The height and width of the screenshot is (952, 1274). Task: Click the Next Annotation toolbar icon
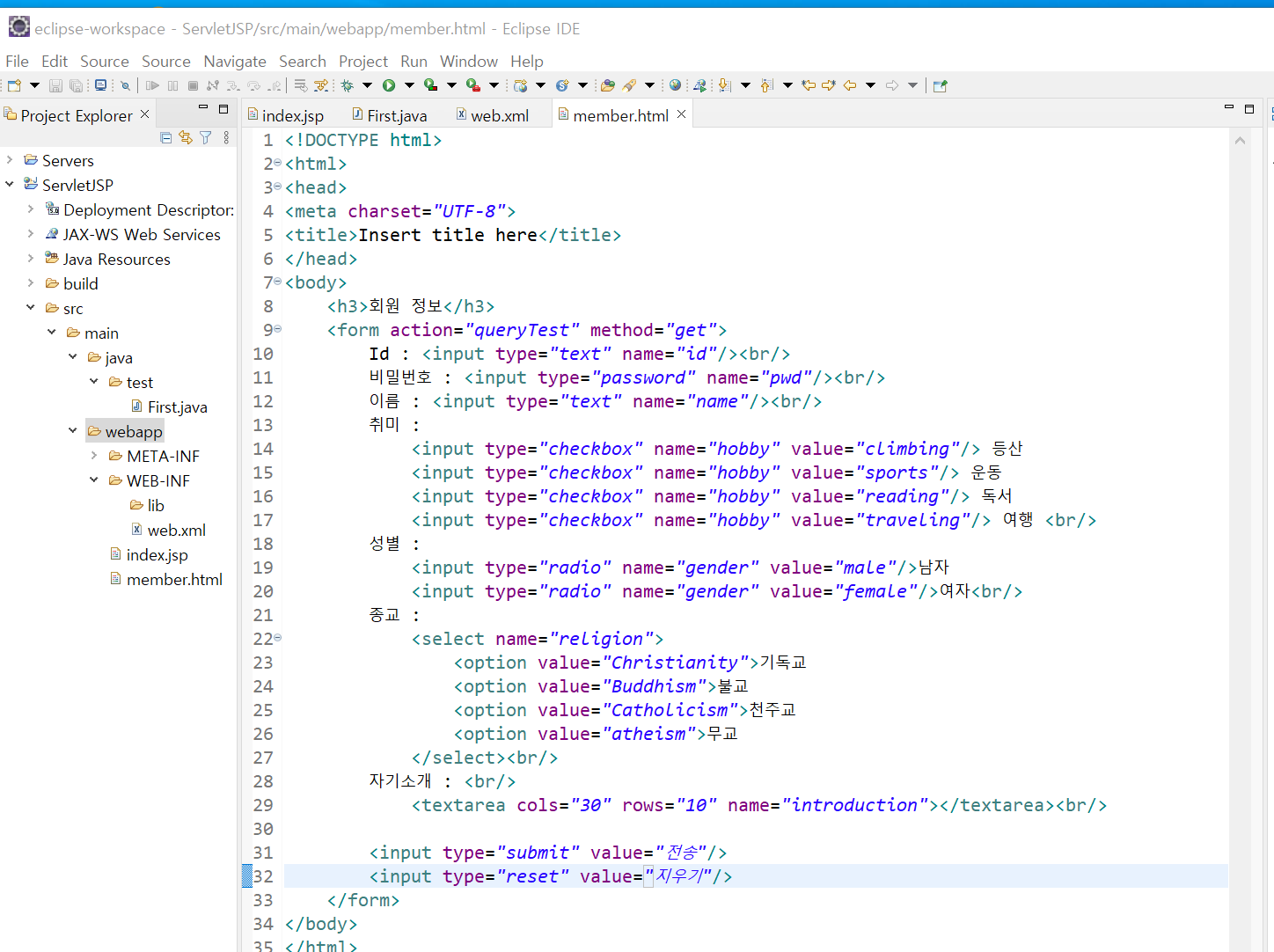pos(723,84)
